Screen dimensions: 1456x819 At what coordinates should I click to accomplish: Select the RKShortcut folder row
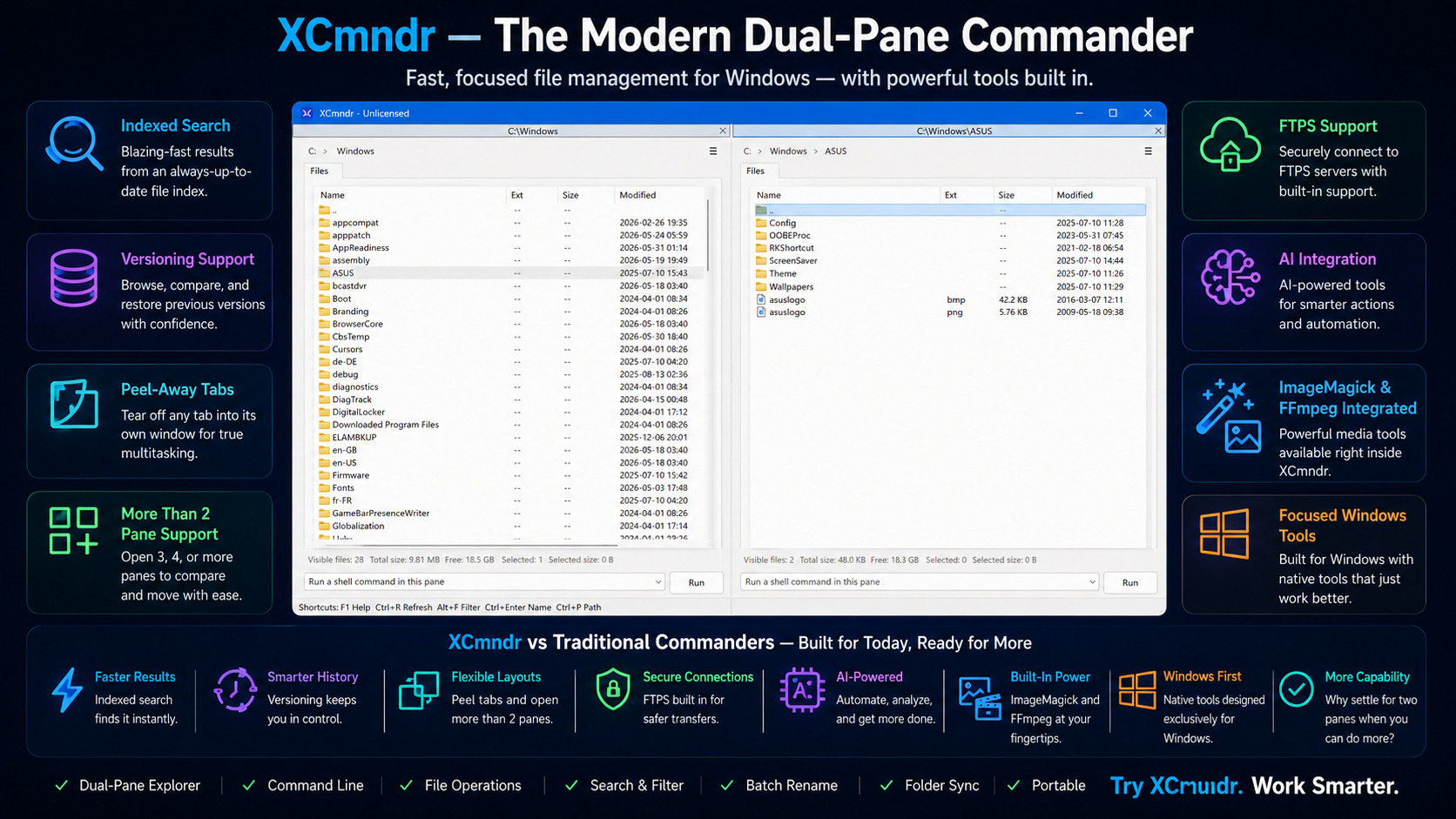[950, 248]
